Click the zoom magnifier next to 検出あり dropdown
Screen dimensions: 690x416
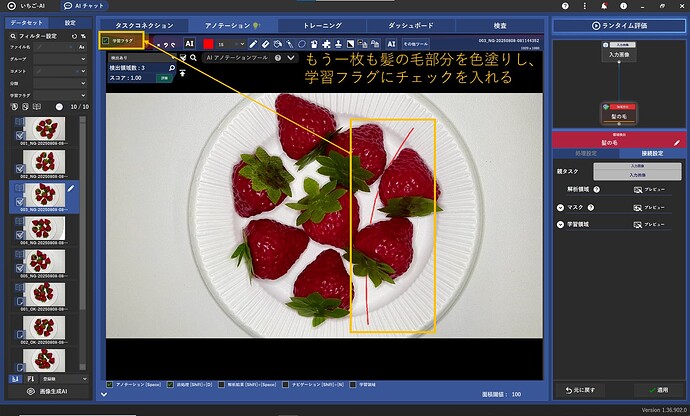(193, 58)
